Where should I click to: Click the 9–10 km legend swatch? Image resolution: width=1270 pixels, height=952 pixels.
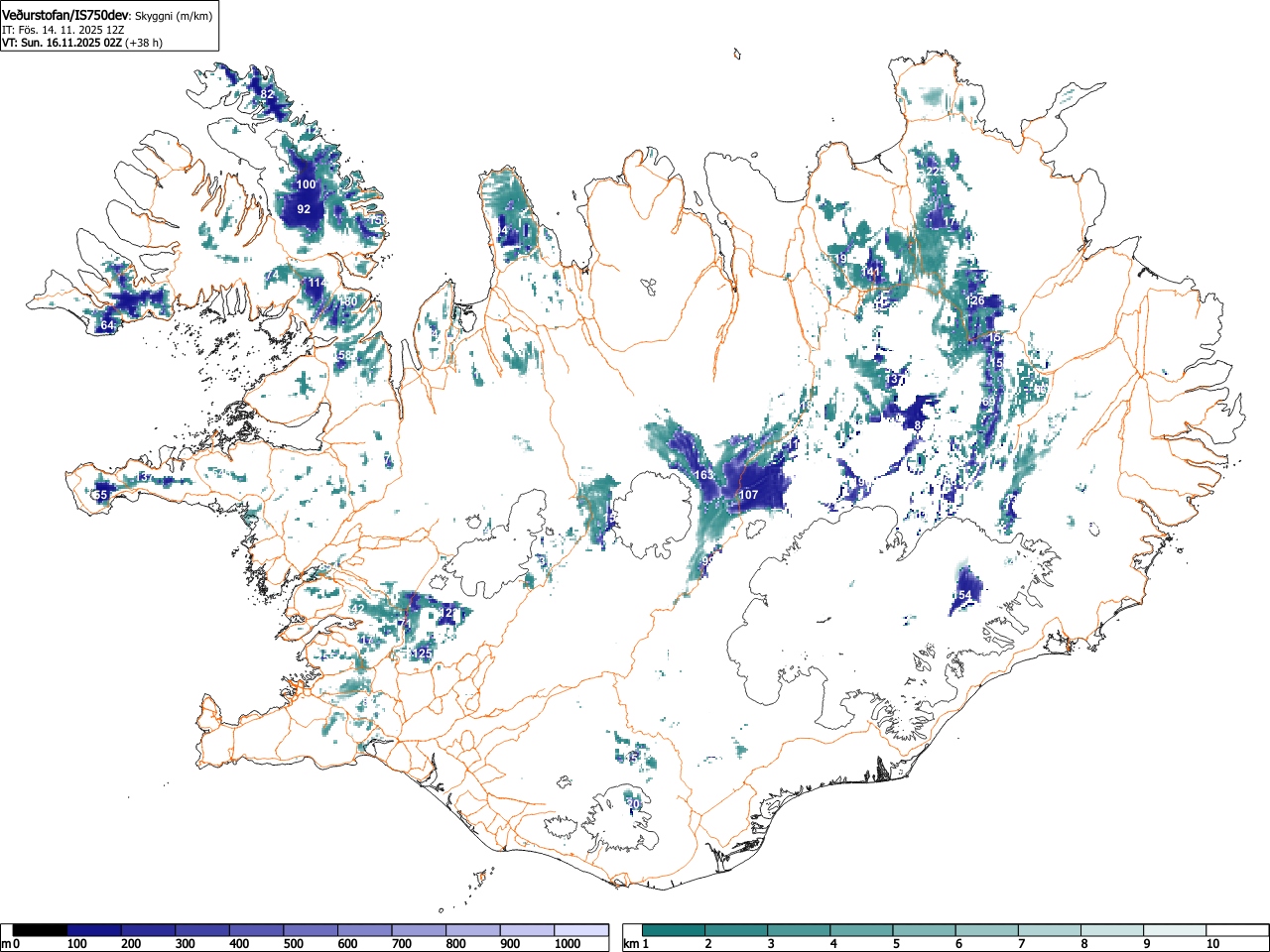click(x=1175, y=930)
